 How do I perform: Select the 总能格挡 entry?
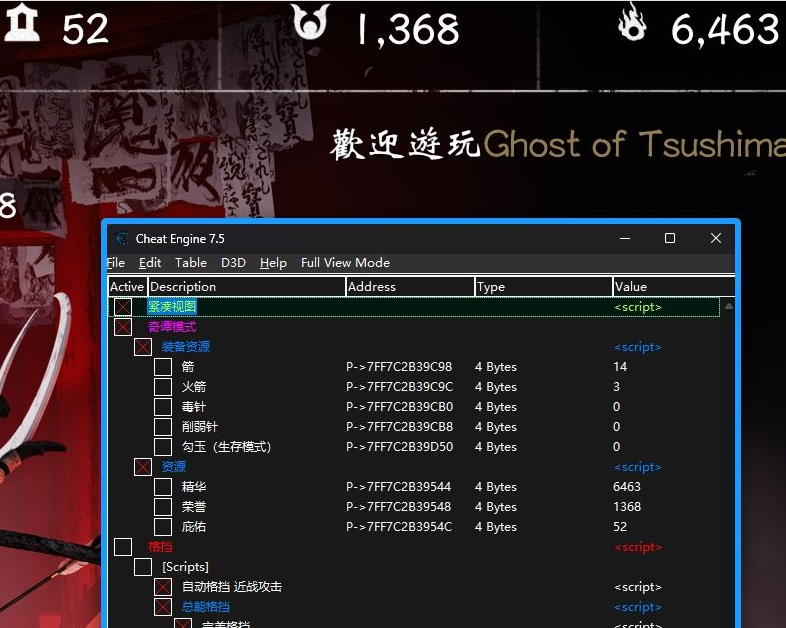point(206,607)
